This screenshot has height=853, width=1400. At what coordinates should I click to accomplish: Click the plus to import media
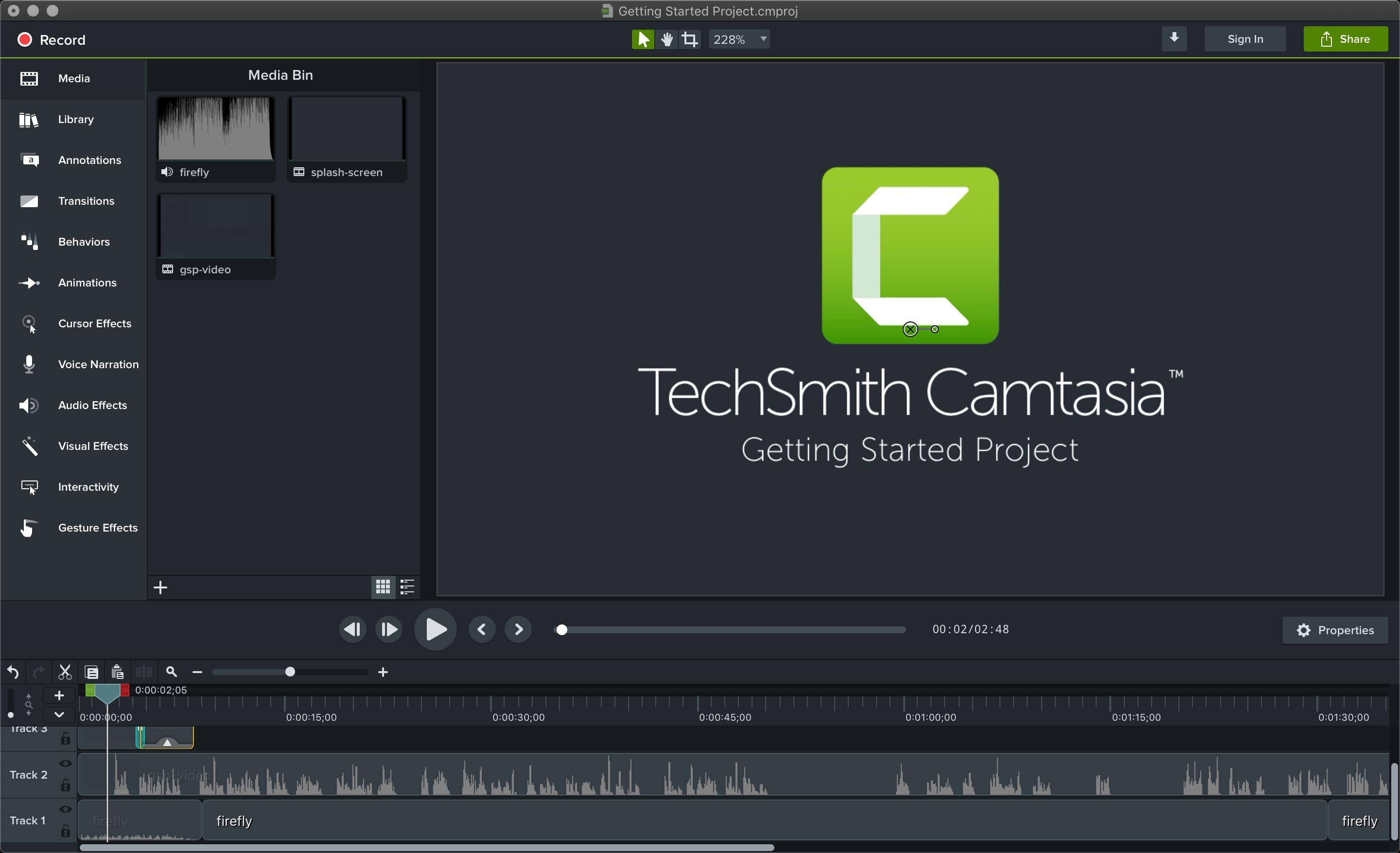tap(161, 587)
